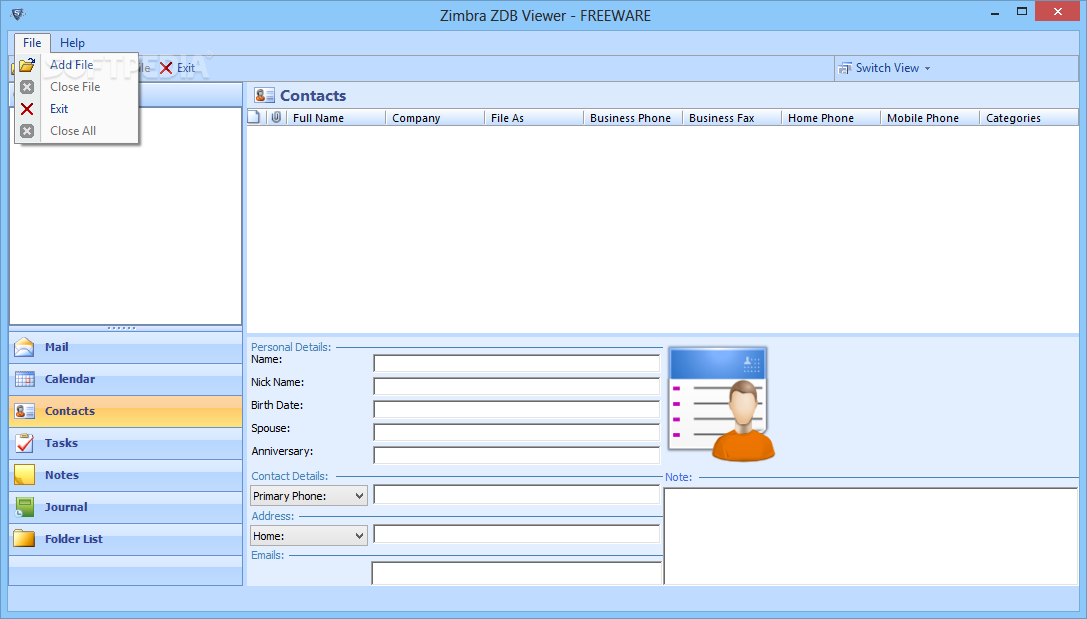Sort by Business Fax column header
Image resolution: width=1087 pixels, height=619 pixels.
(x=732, y=118)
